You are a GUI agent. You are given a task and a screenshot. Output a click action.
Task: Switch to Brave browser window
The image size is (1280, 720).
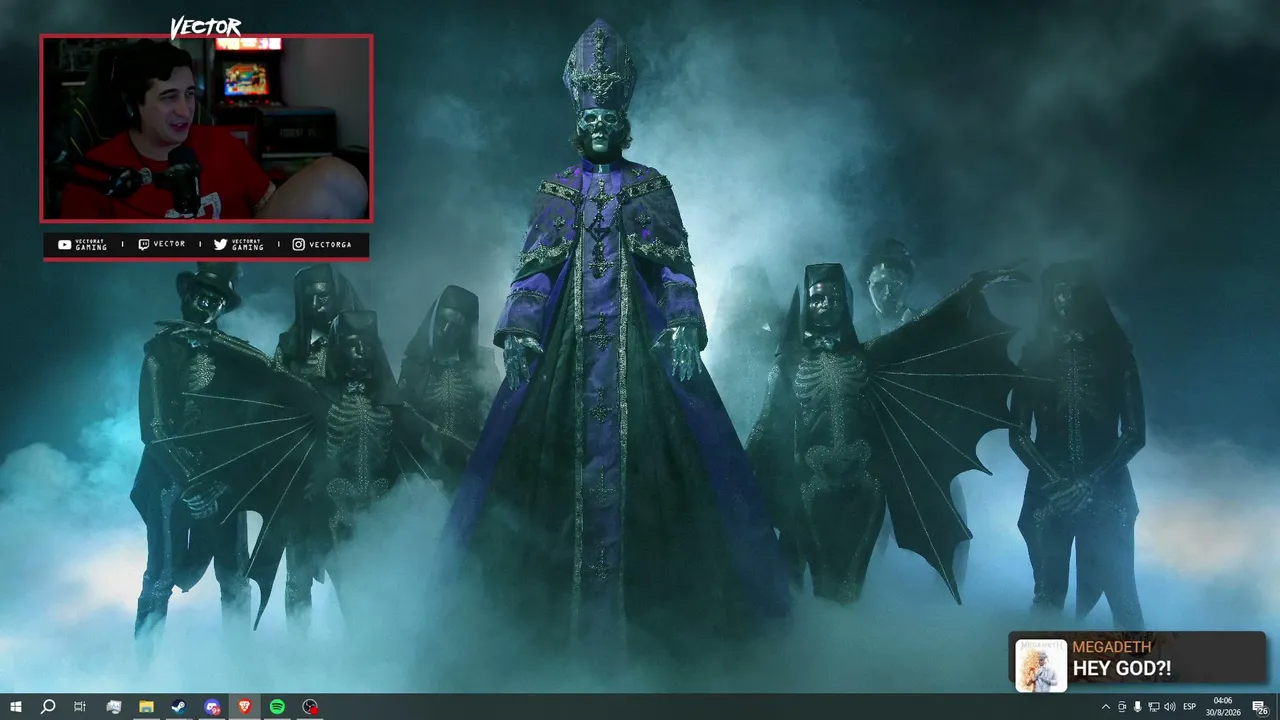[x=245, y=707]
